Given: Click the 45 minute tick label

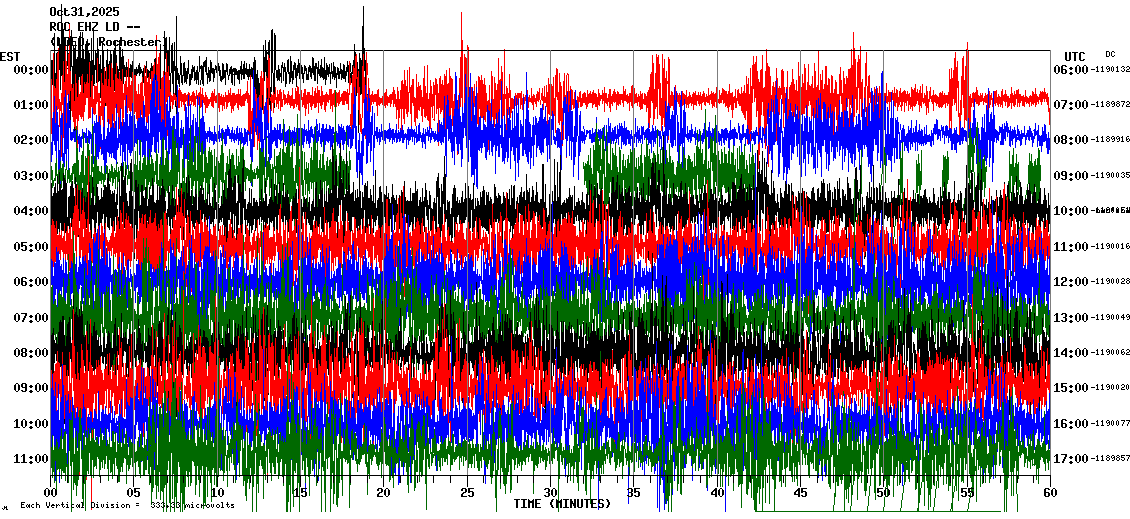Looking at the screenshot, I should click(x=800, y=493).
